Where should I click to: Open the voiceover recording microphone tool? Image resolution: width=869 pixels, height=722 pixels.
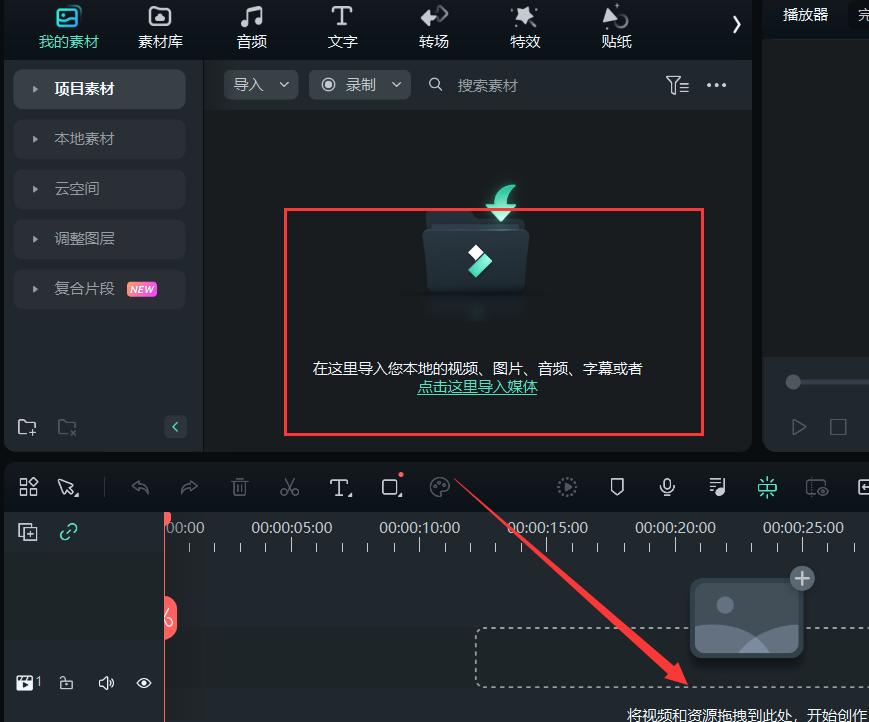(667, 487)
